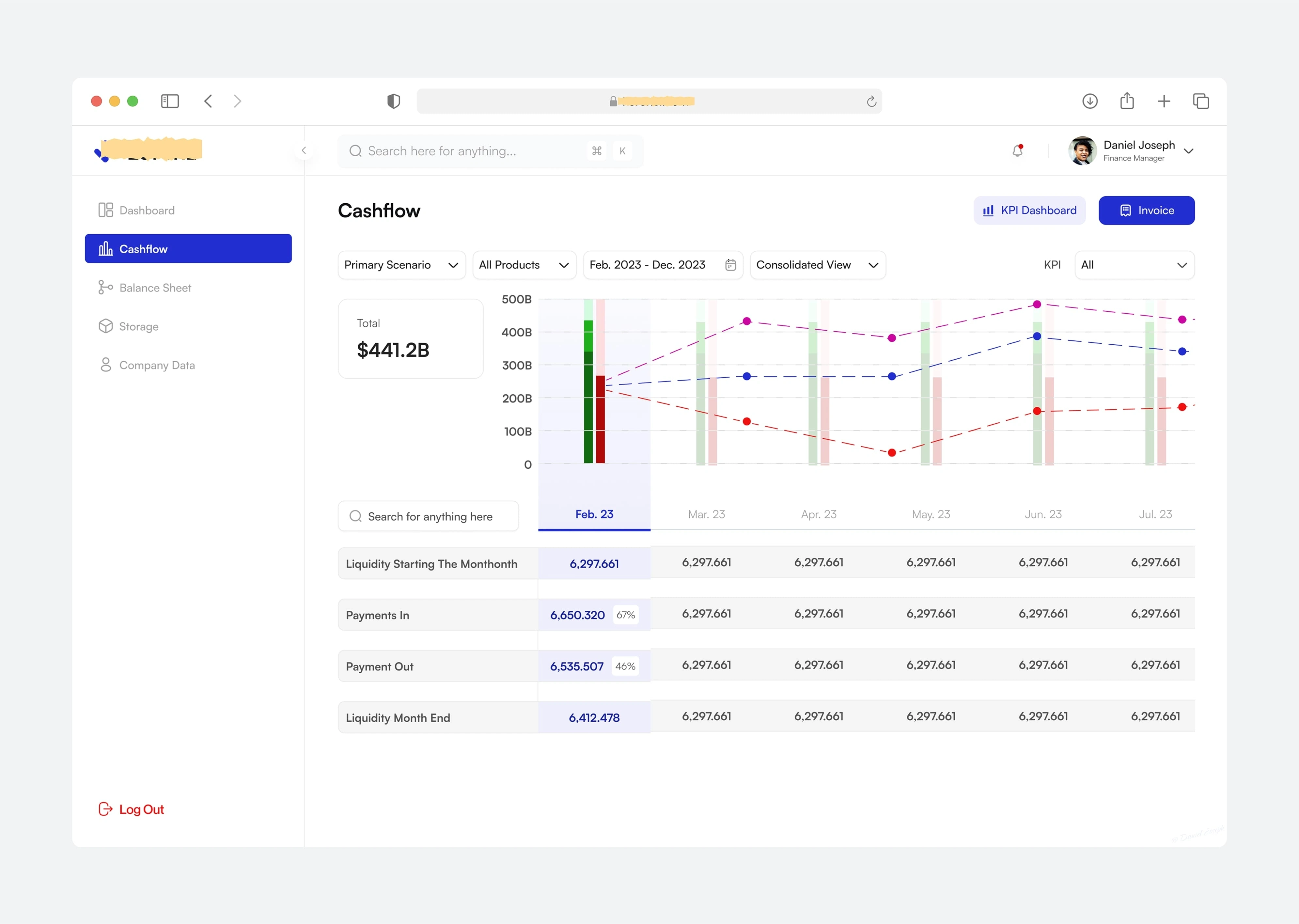Toggle the browser sidebar panel icon
The image size is (1299, 924).
(170, 101)
